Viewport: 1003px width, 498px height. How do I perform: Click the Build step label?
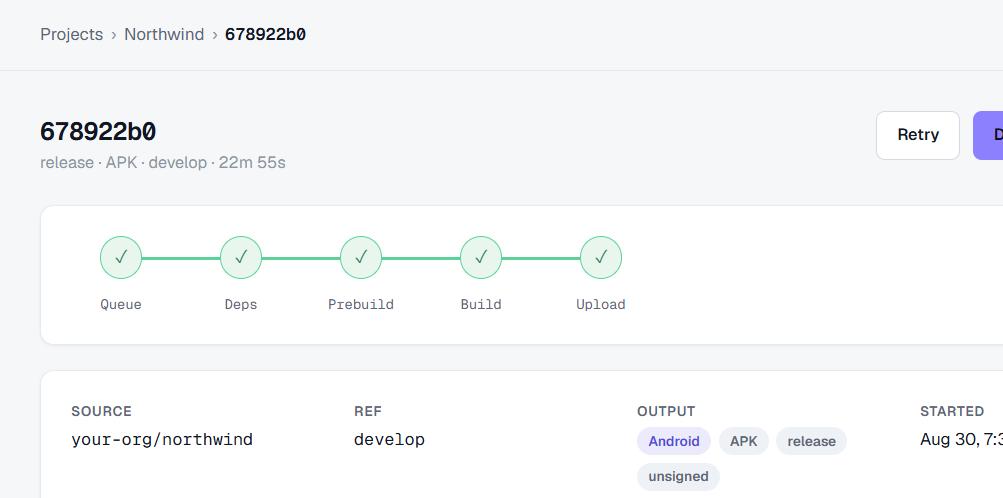click(481, 304)
